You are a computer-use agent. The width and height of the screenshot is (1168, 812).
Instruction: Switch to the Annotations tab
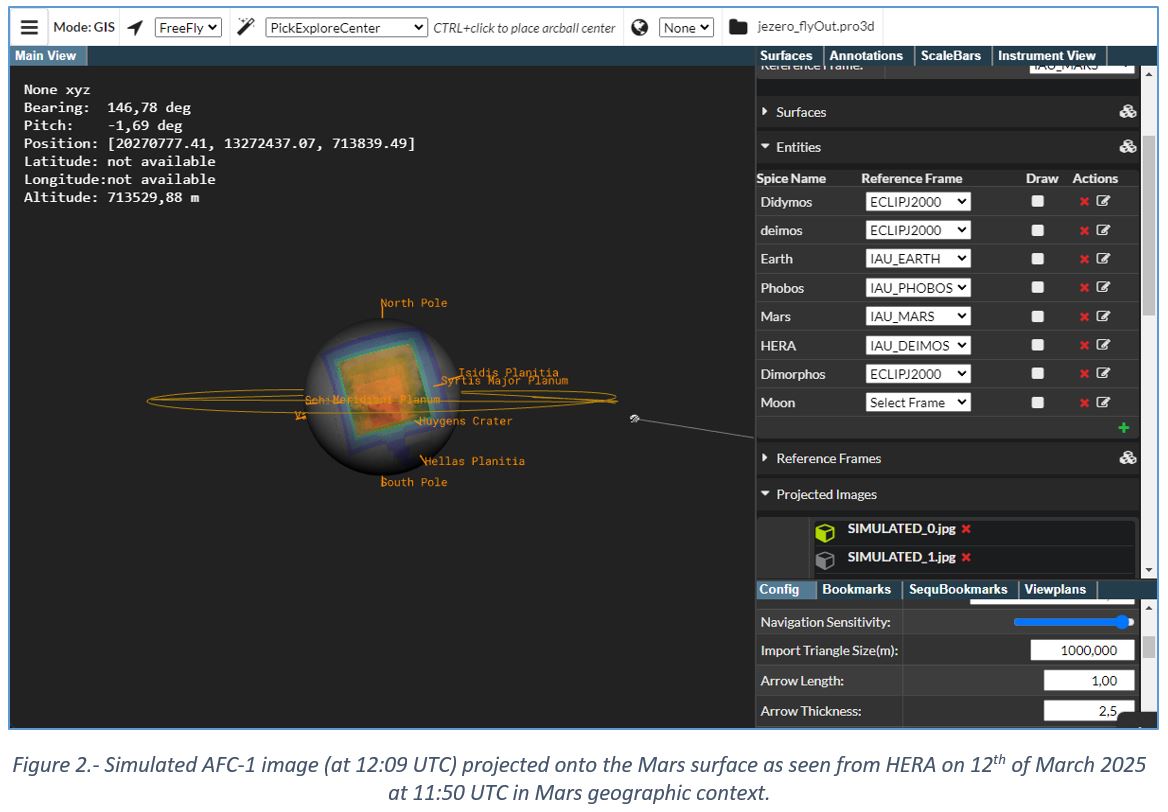tap(866, 56)
